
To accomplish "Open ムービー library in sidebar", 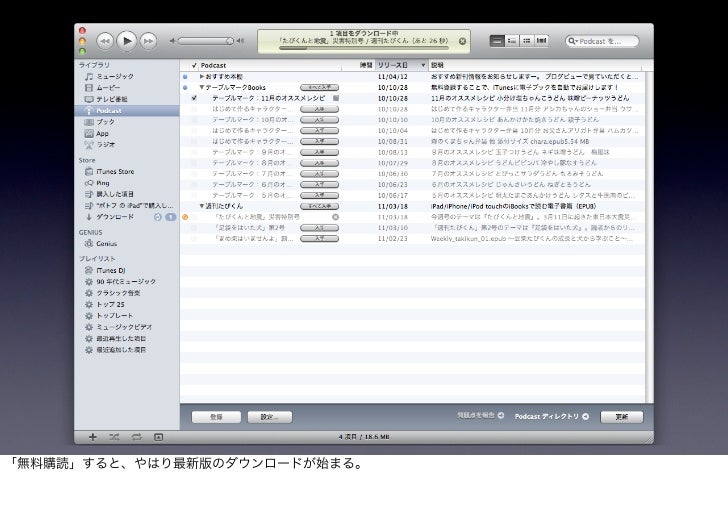I will 103,88.
